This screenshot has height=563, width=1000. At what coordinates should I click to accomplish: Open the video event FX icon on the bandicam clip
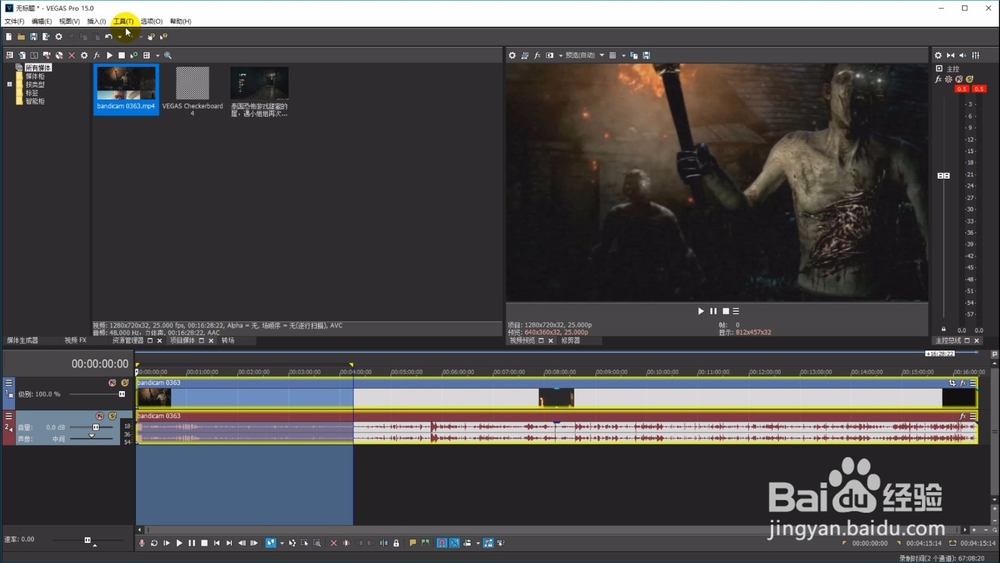pos(963,383)
